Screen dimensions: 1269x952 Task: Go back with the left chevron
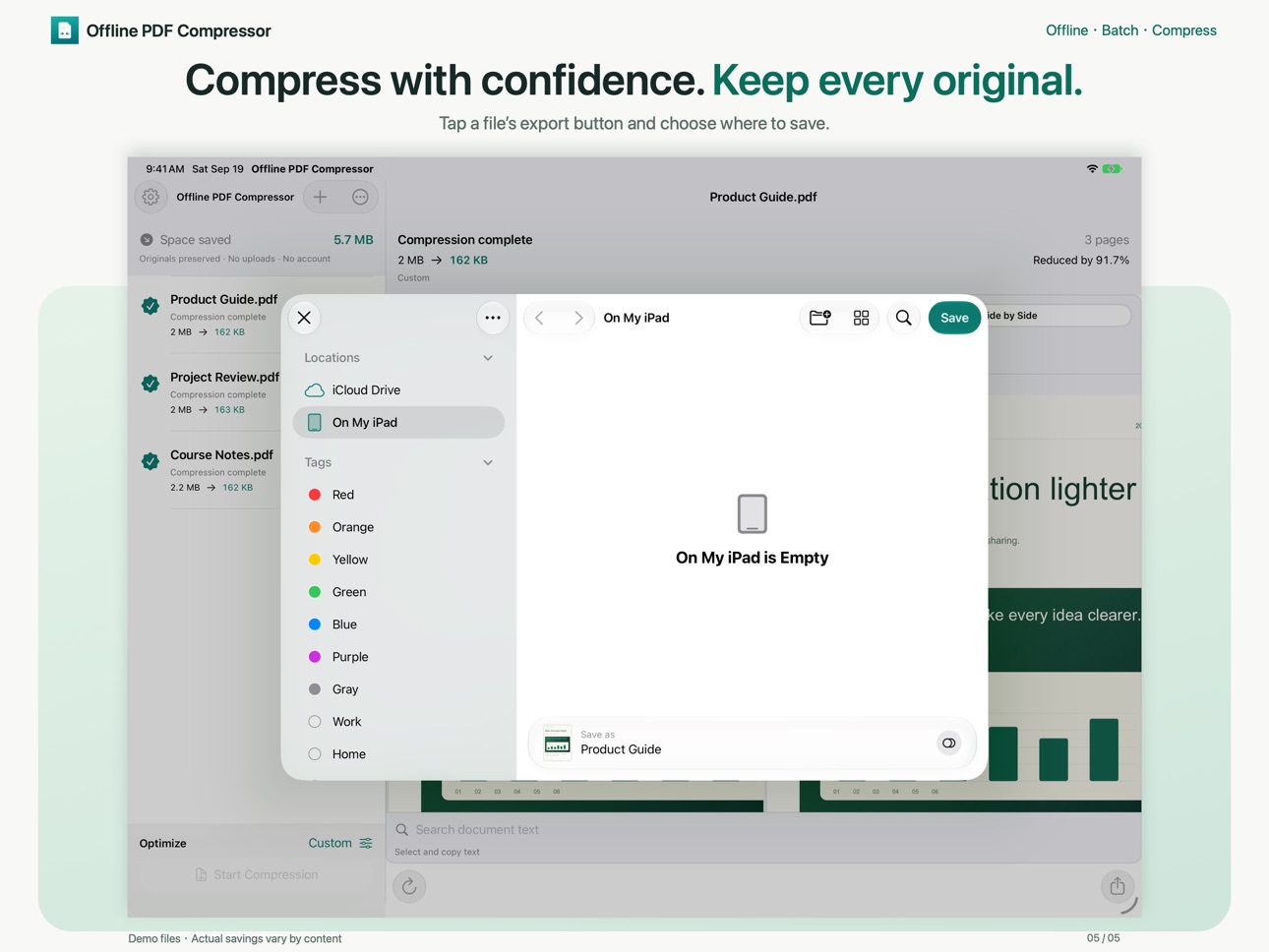click(540, 318)
